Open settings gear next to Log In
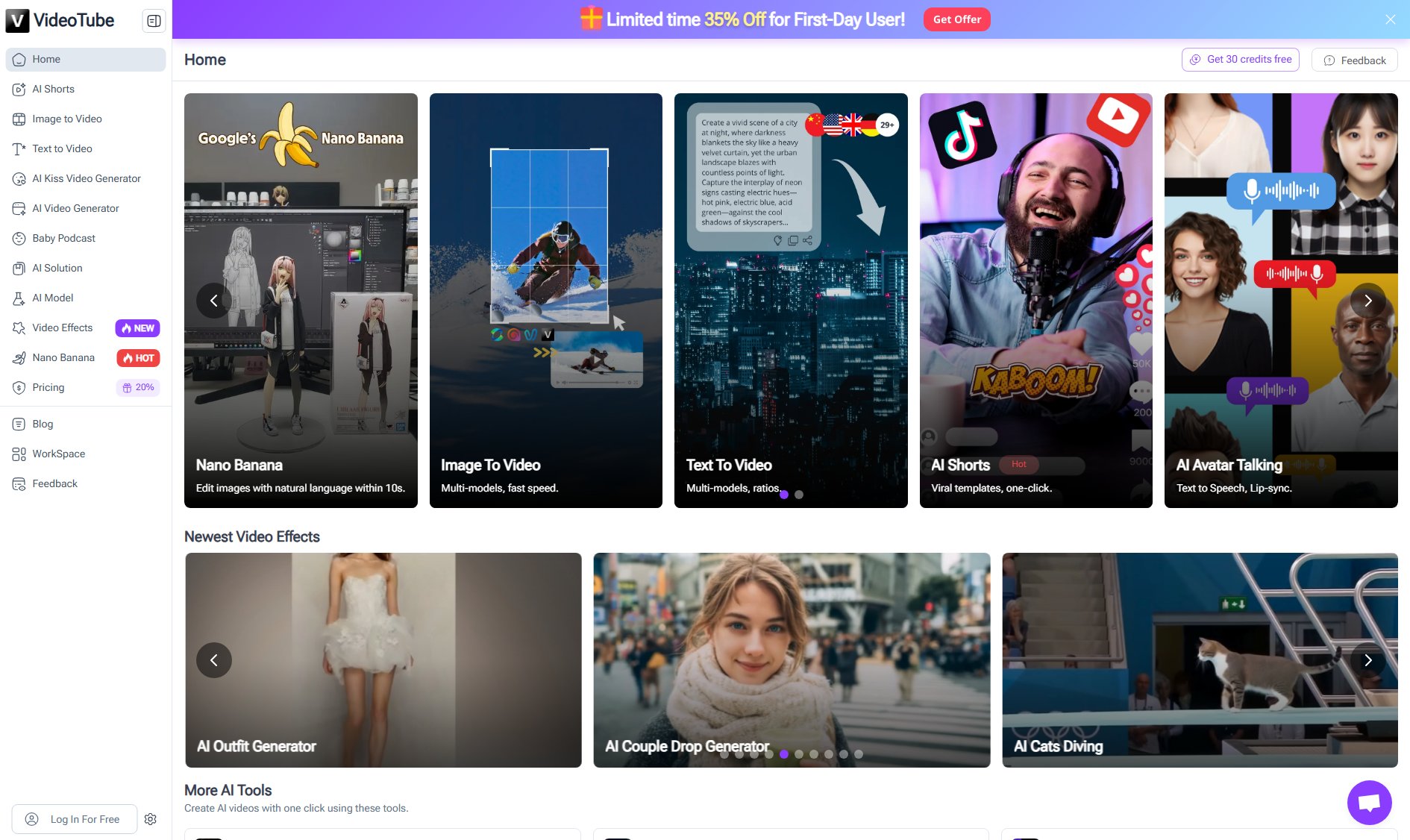 click(x=151, y=819)
